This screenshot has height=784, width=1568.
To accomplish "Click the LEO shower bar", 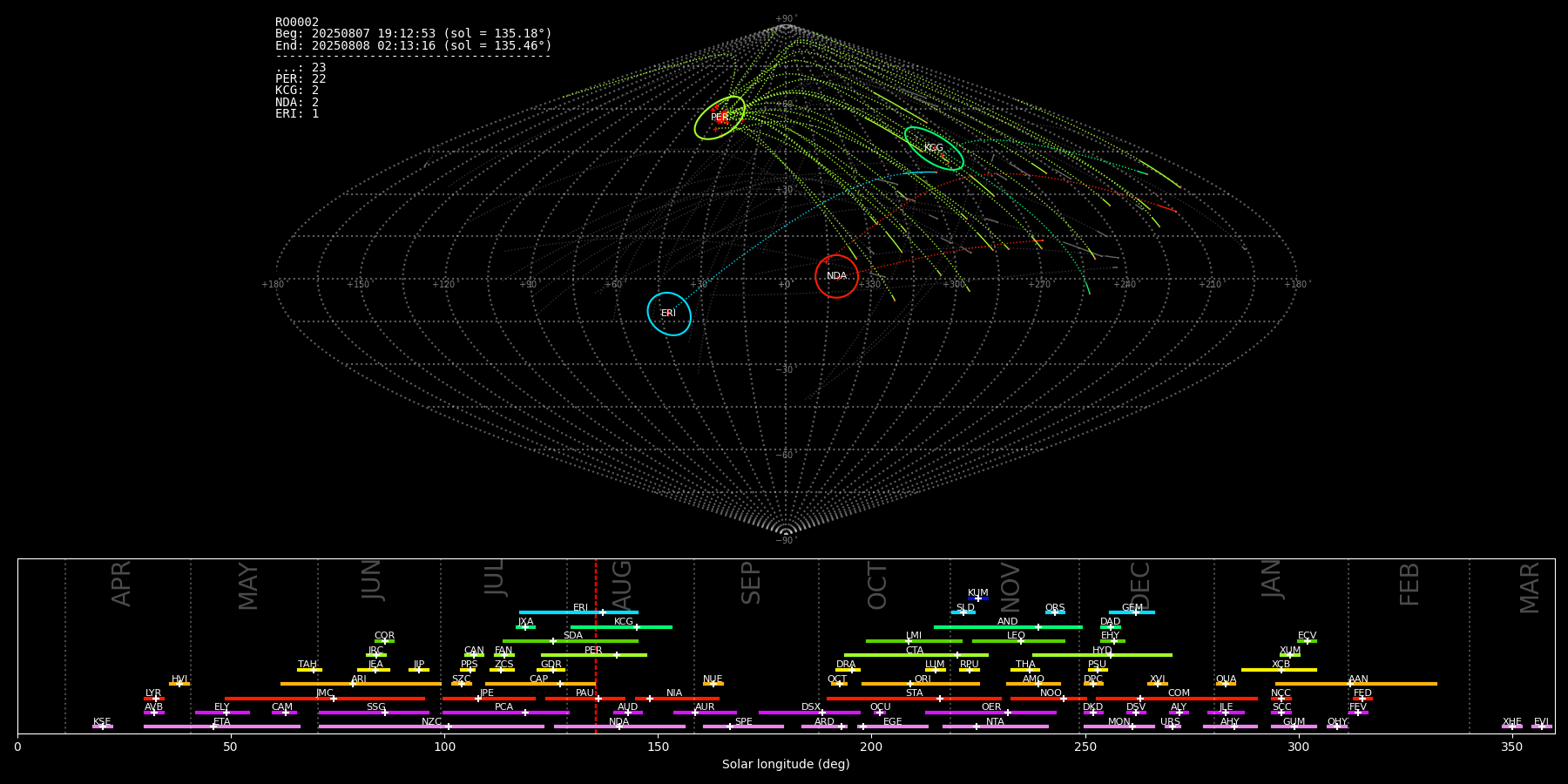I will click(1018, 641).
